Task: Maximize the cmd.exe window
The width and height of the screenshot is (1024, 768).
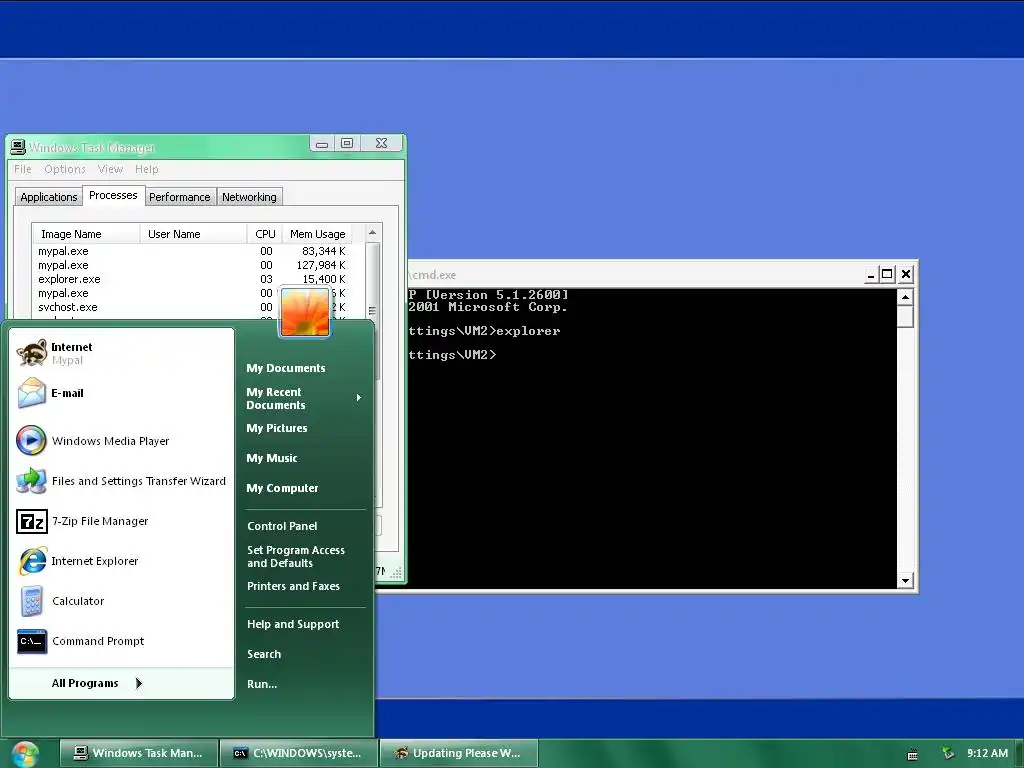Action: click(x=887, y=274)
